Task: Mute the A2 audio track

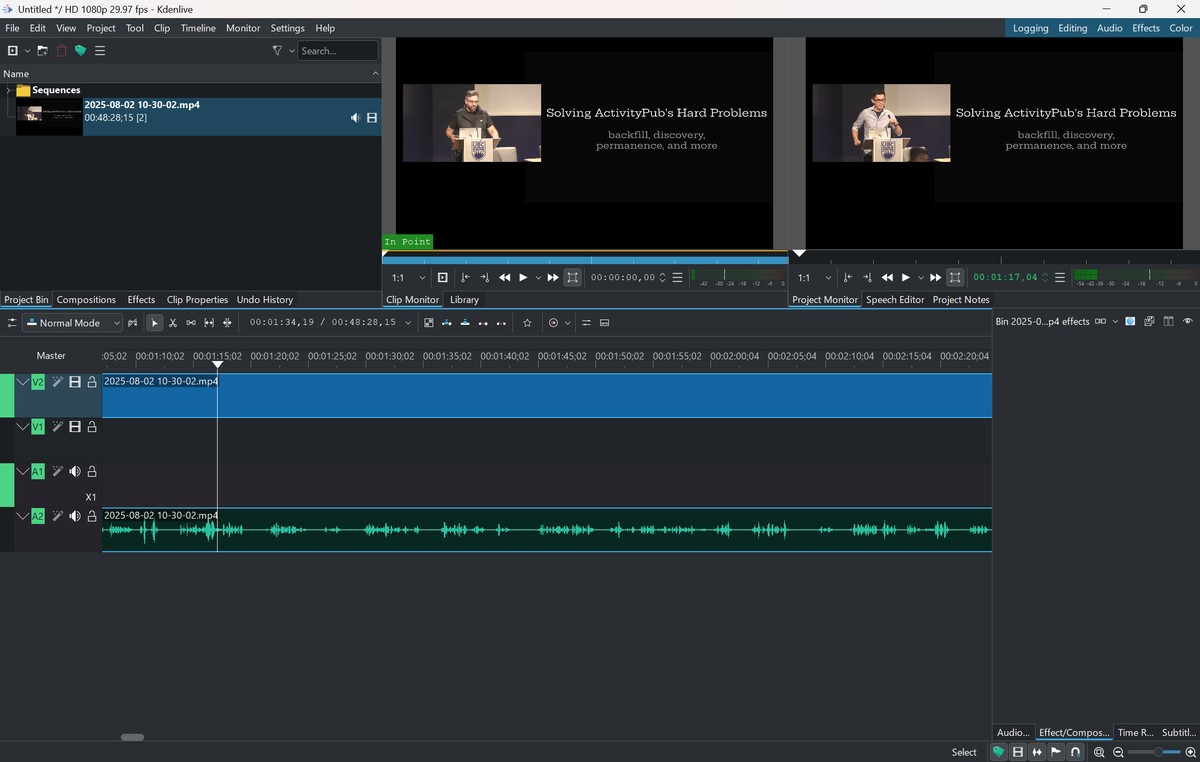Action: point(74,516)
